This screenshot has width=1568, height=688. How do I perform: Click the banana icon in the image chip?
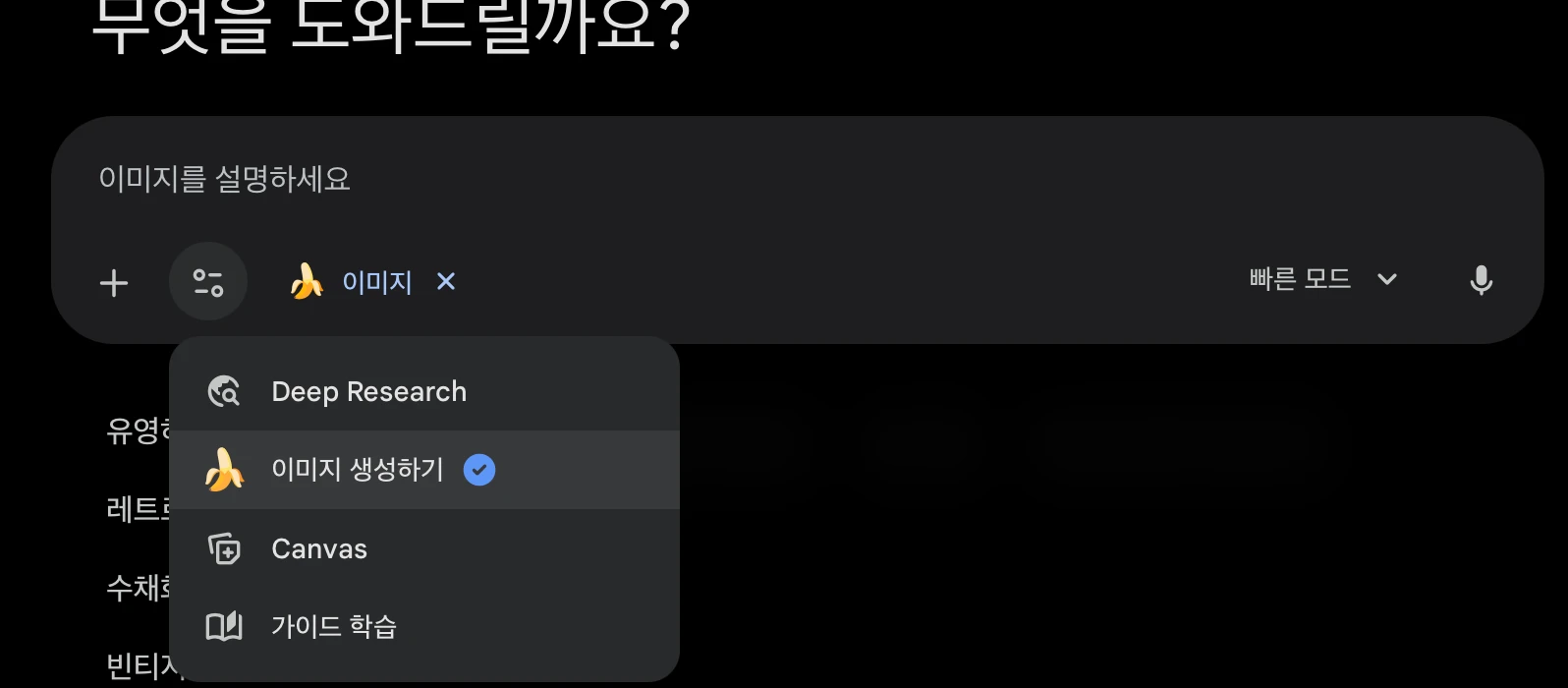[307, 281]
